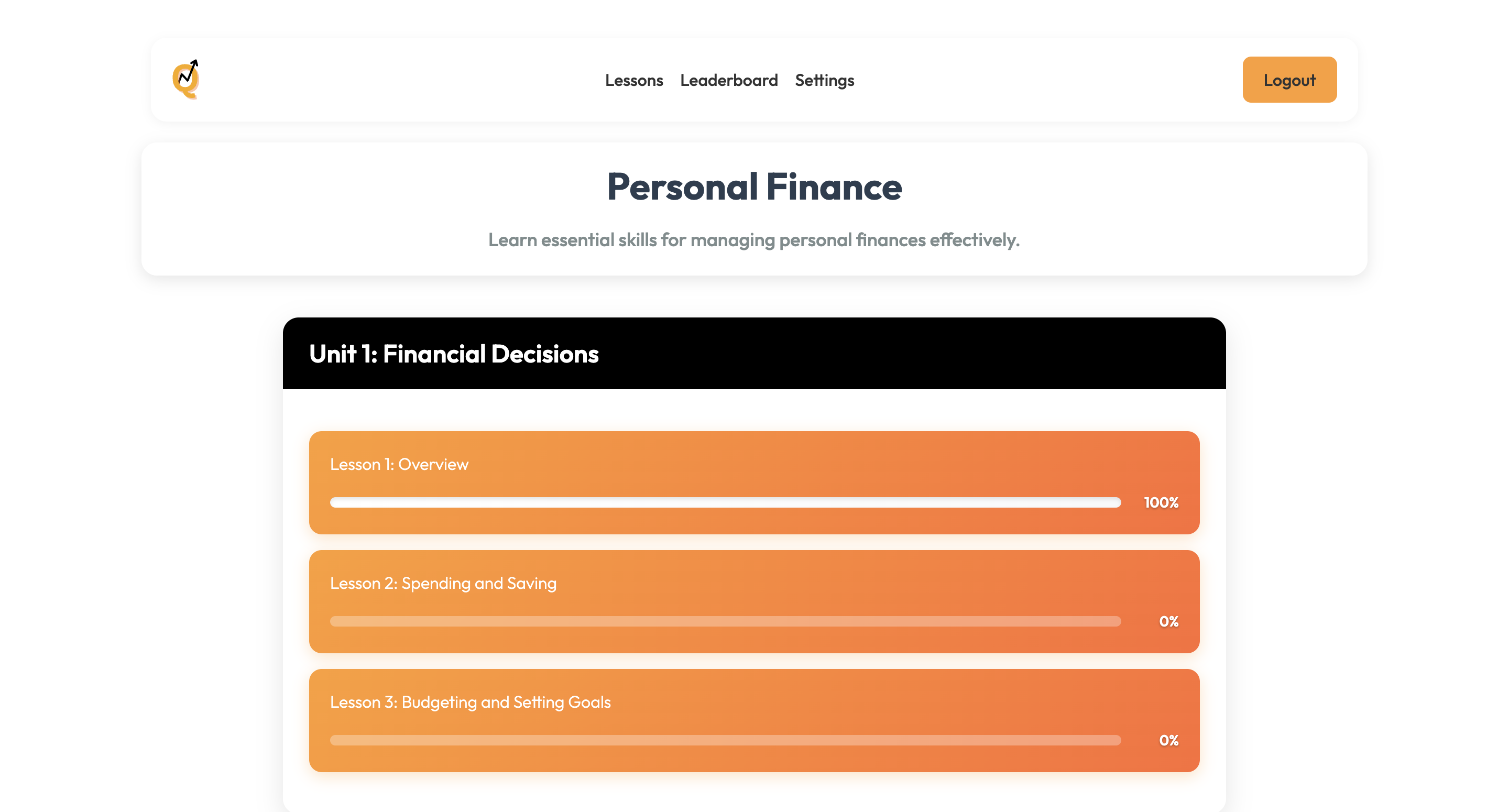Click the 0% label on Lesson 3
1509x812 pixels.
[1168, 741]
